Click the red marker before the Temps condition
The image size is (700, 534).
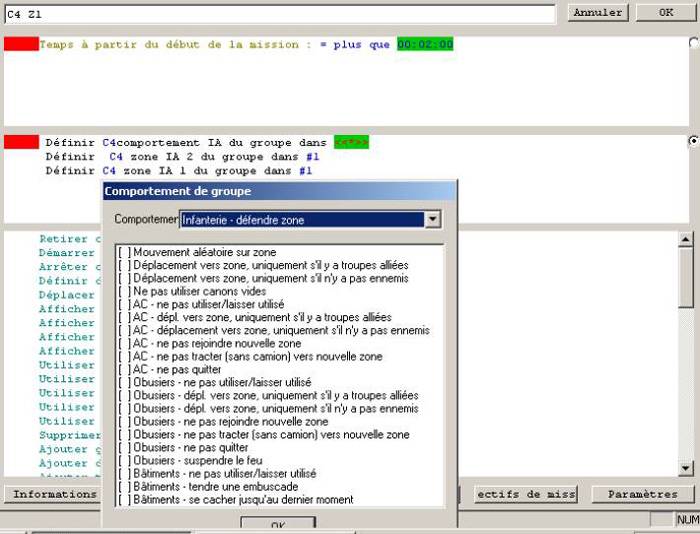click(21, 45)
